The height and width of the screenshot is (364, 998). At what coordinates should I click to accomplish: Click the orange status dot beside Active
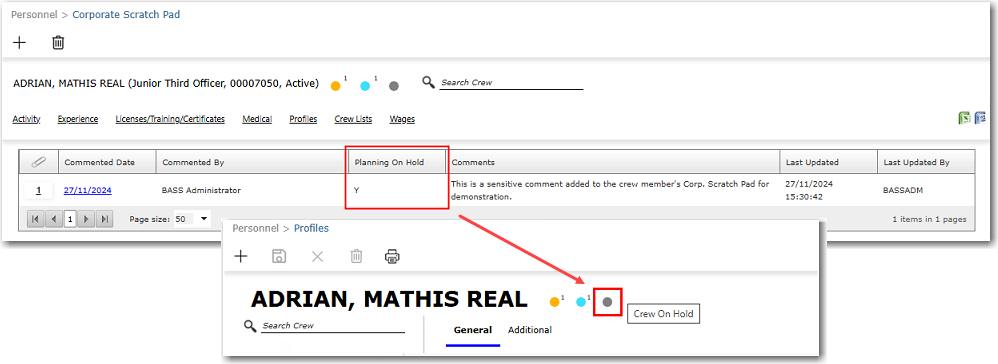pyautogui.click(x=336, y=86)
